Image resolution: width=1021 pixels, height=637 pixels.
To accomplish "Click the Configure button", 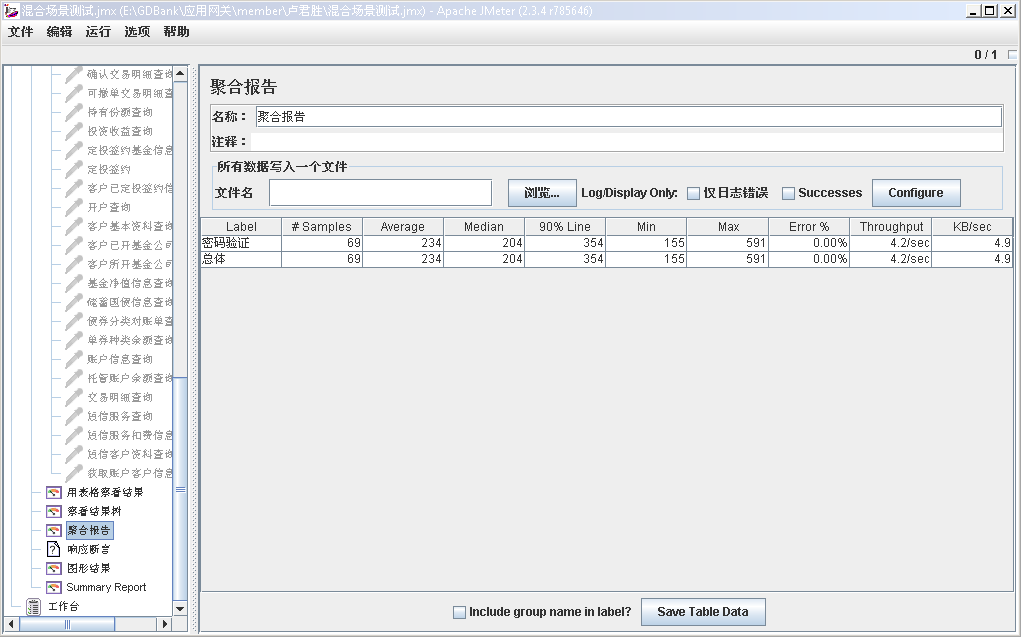I will tap(916, 193).
